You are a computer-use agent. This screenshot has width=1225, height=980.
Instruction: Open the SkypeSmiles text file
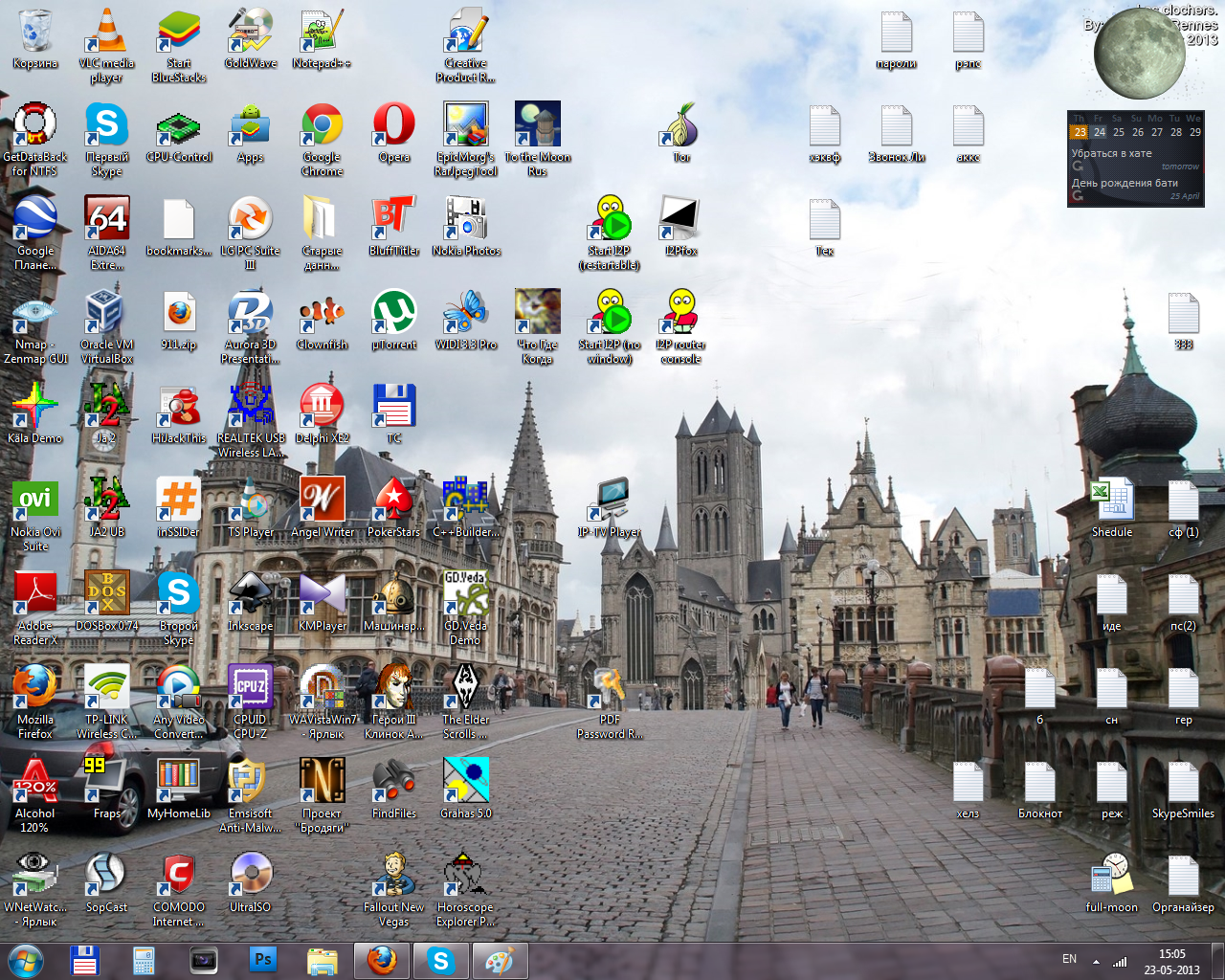[x=1184, y=790]
